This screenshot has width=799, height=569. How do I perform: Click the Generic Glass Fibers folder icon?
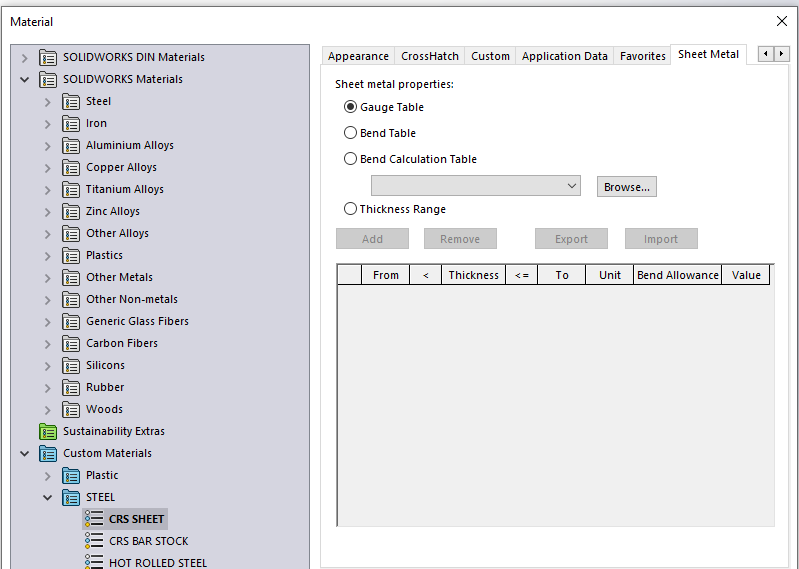[71, 321]
